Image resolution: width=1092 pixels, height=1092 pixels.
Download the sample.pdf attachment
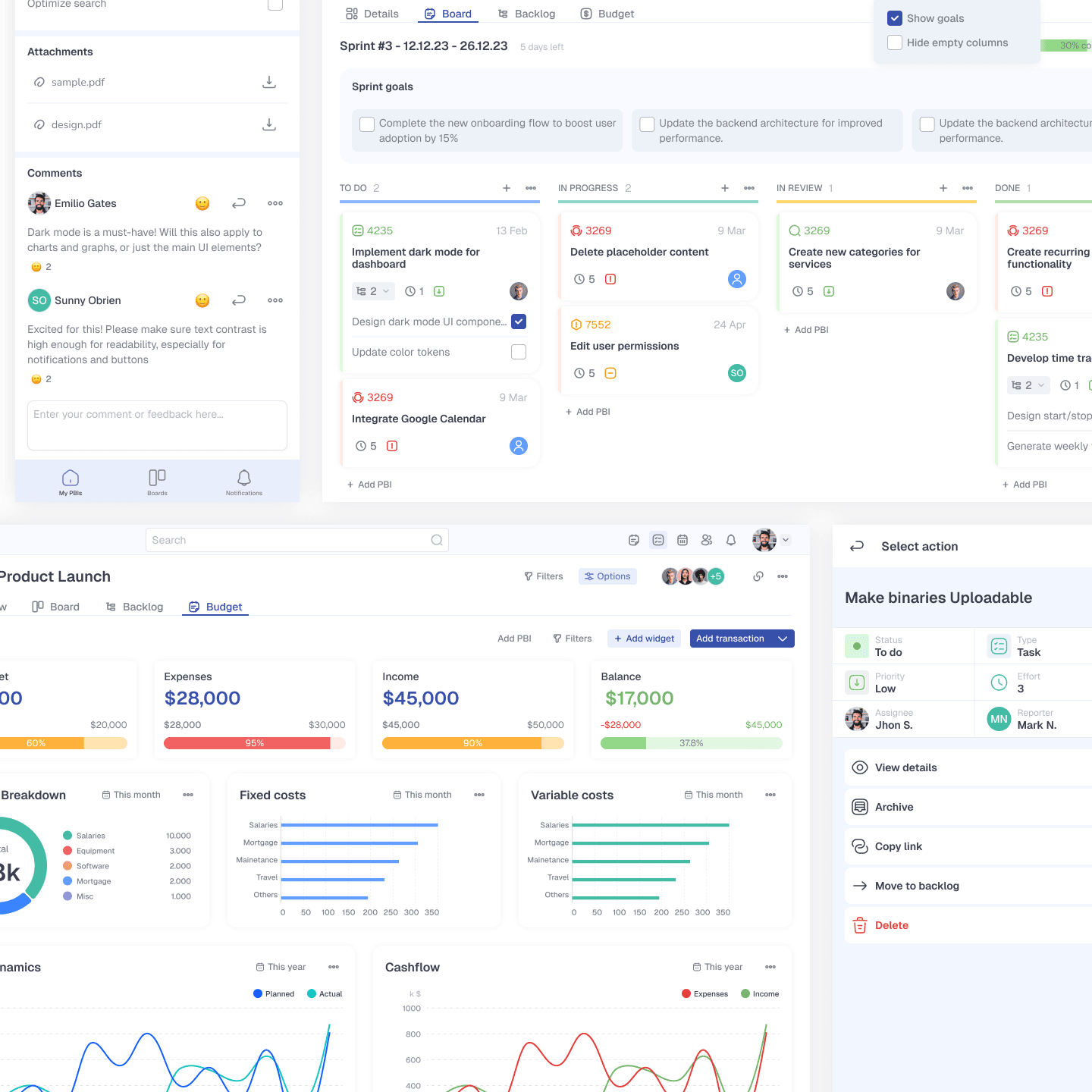(269, 82)
